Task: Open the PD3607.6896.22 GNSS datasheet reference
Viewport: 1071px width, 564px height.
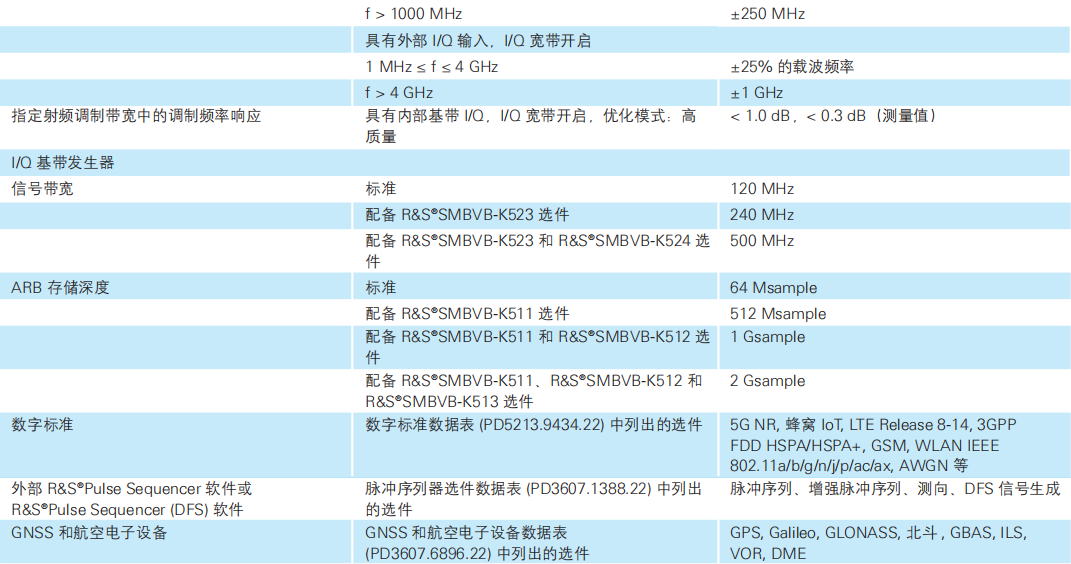Action: click(x=429, y=553)
